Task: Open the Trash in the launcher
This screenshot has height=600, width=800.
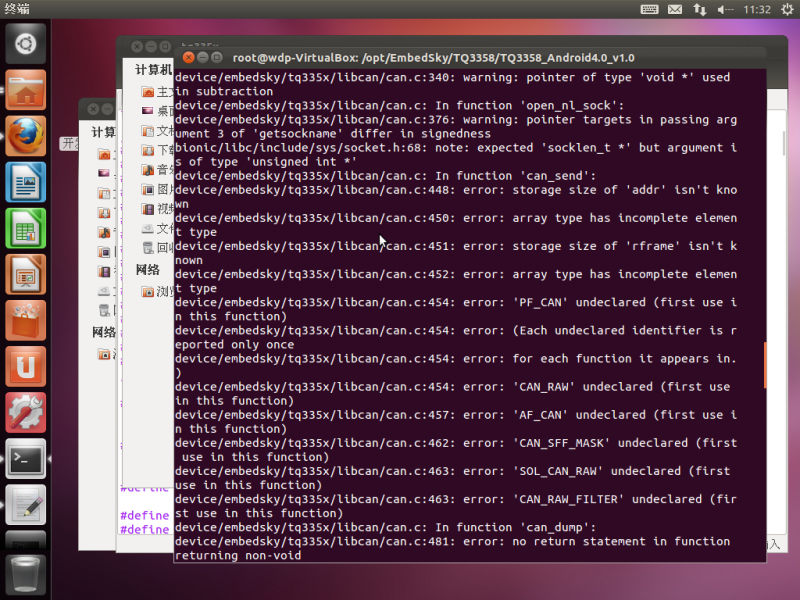Action: [25, 573]
